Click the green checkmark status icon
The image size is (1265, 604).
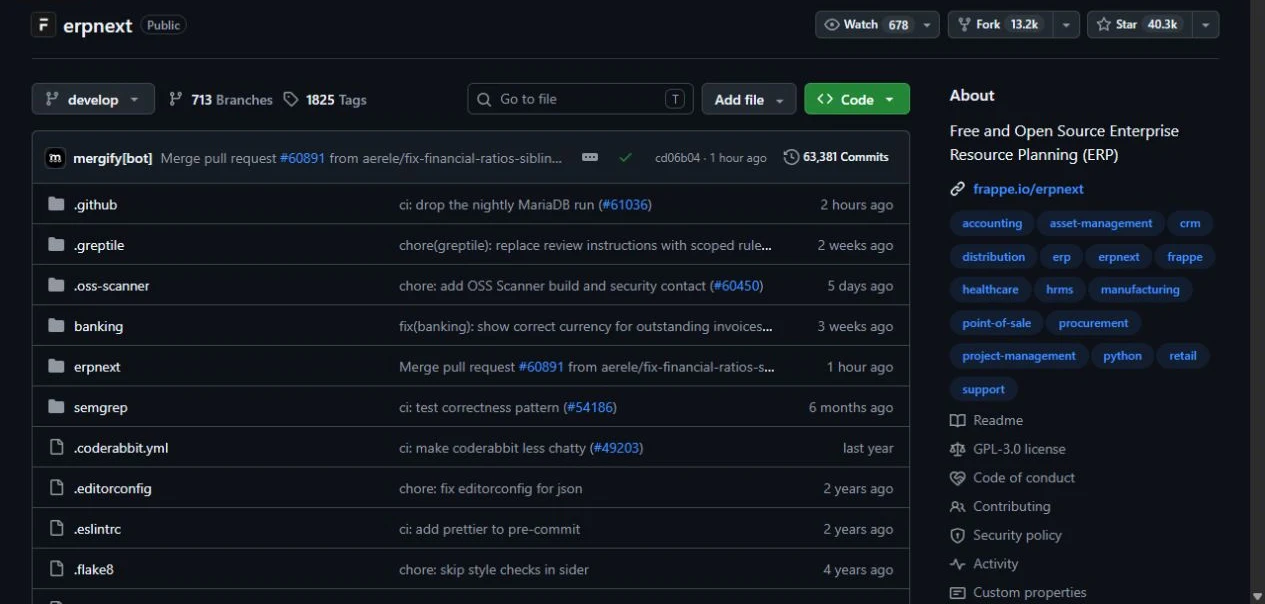click(x=626, y=157)
